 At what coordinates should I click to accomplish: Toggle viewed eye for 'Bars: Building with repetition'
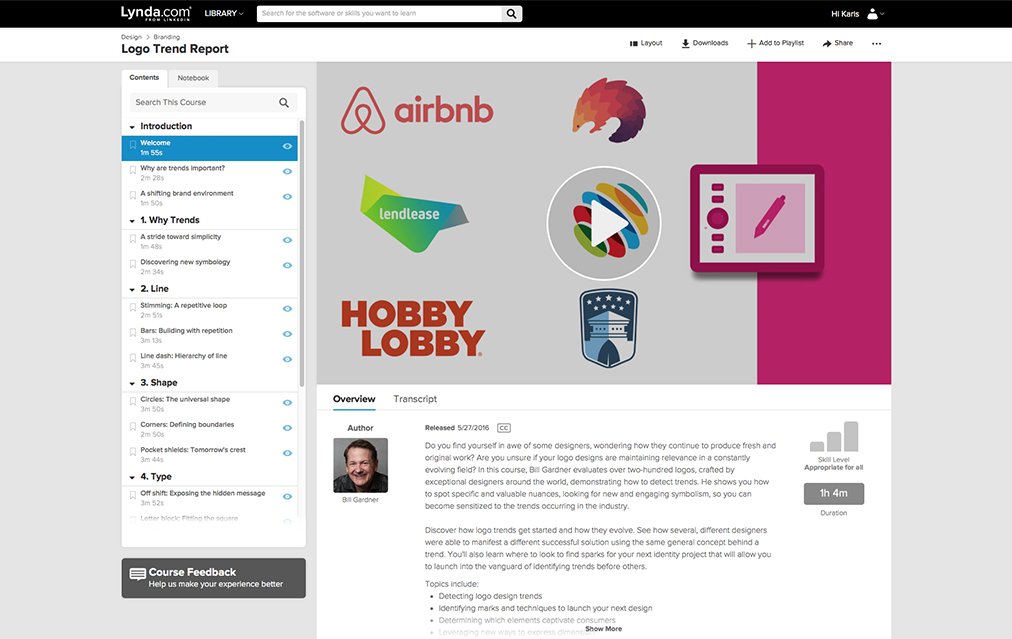point(287,334)
